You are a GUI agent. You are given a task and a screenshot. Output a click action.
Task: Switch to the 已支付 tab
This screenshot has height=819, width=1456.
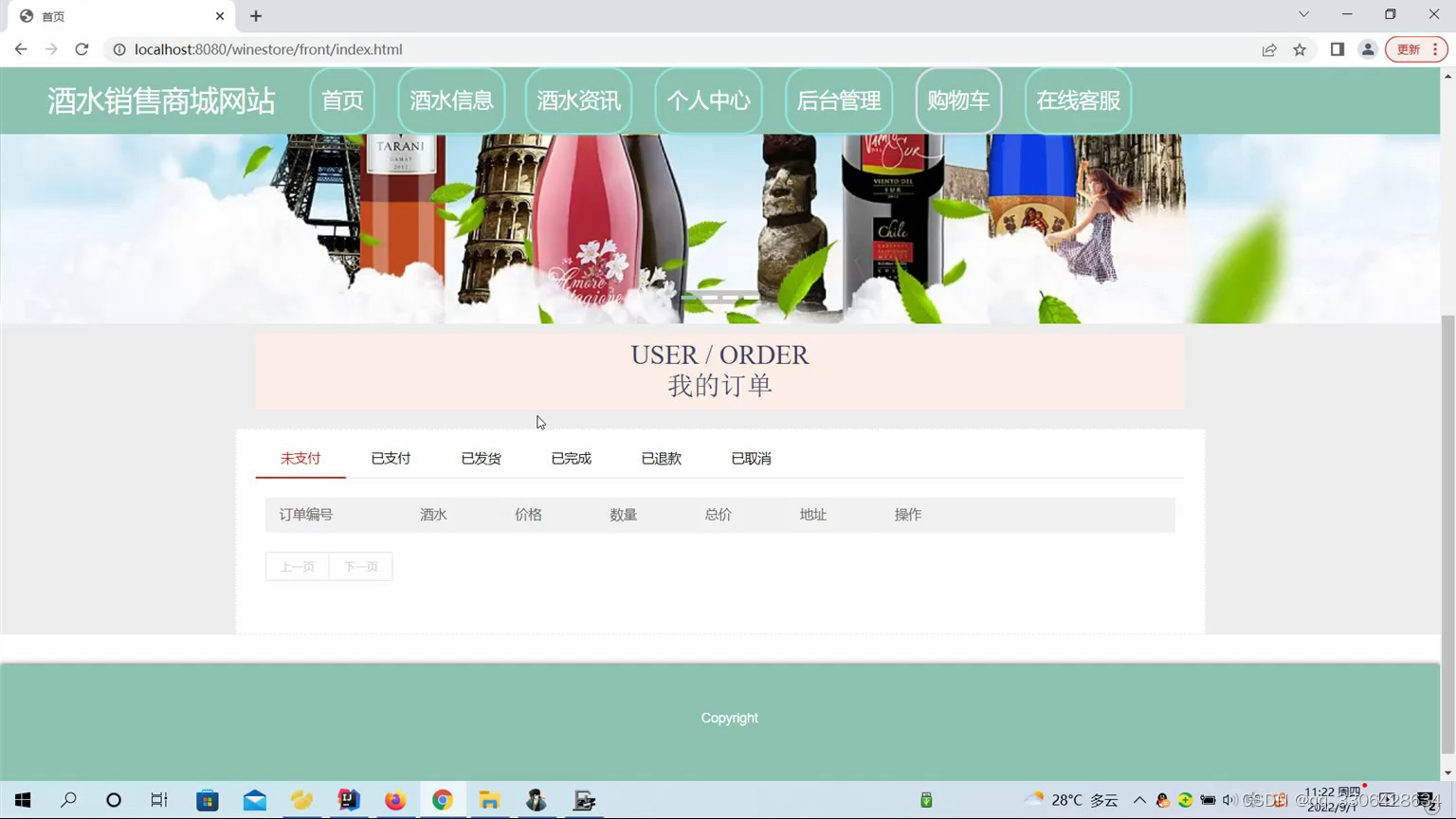(x=391, y=459)
